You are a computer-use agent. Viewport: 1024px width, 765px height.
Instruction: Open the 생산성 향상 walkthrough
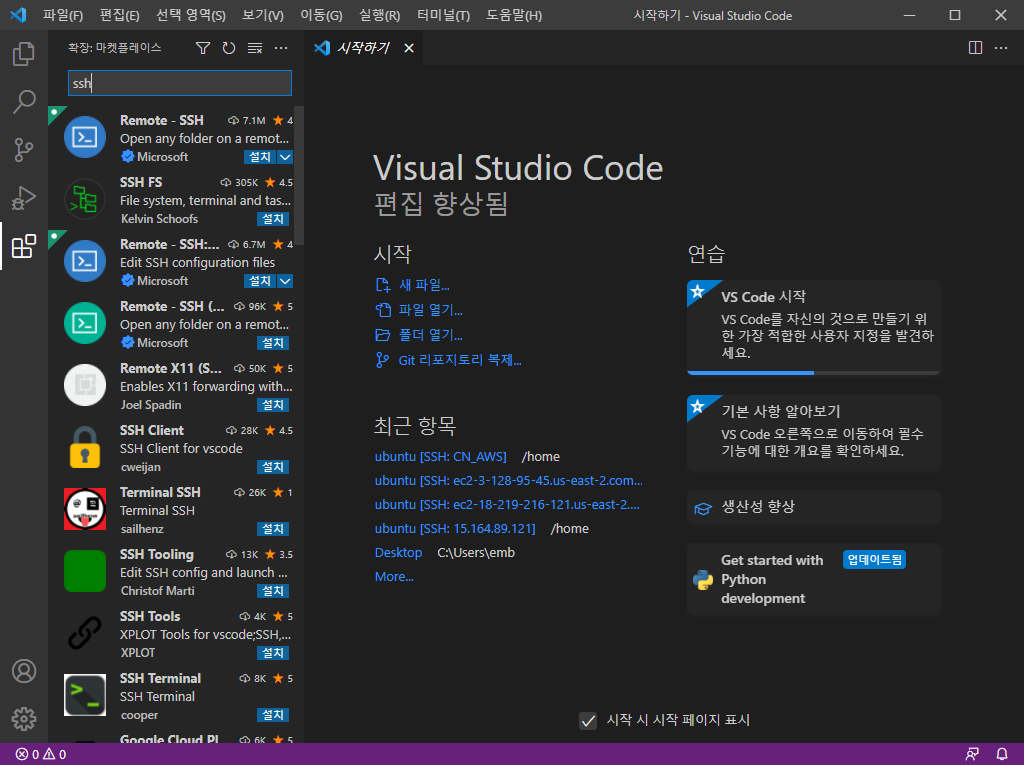click(x=814, y=507)
